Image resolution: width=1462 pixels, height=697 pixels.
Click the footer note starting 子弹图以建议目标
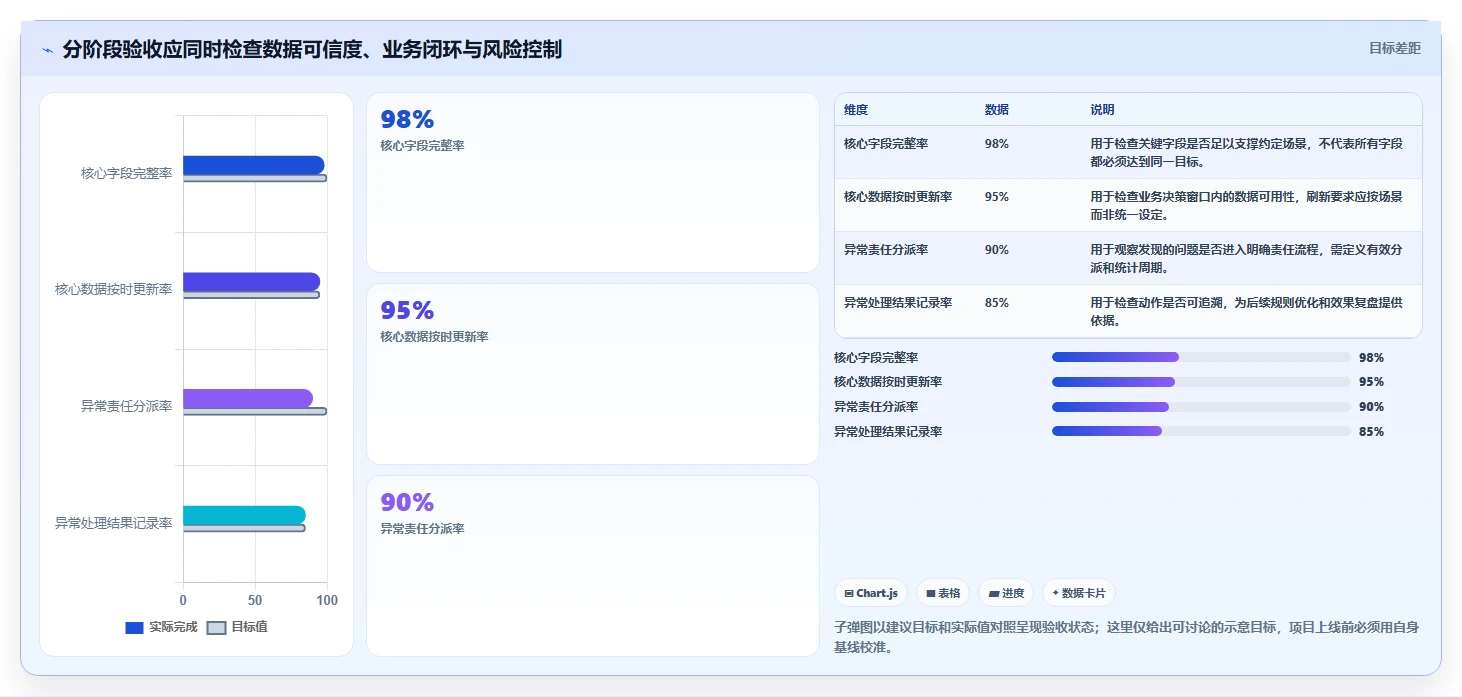click(x=1127, y=637)
